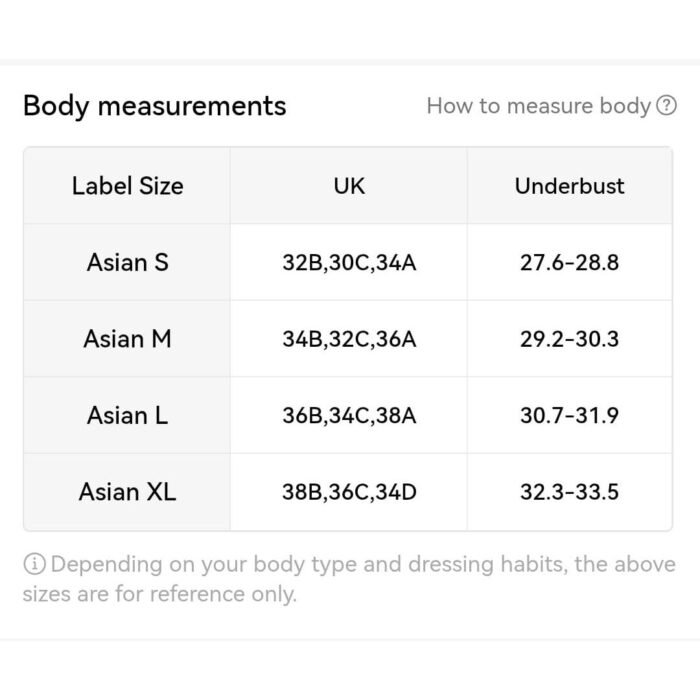Click the Asian XL size row label
700x700 pixels.
(127, 492)
